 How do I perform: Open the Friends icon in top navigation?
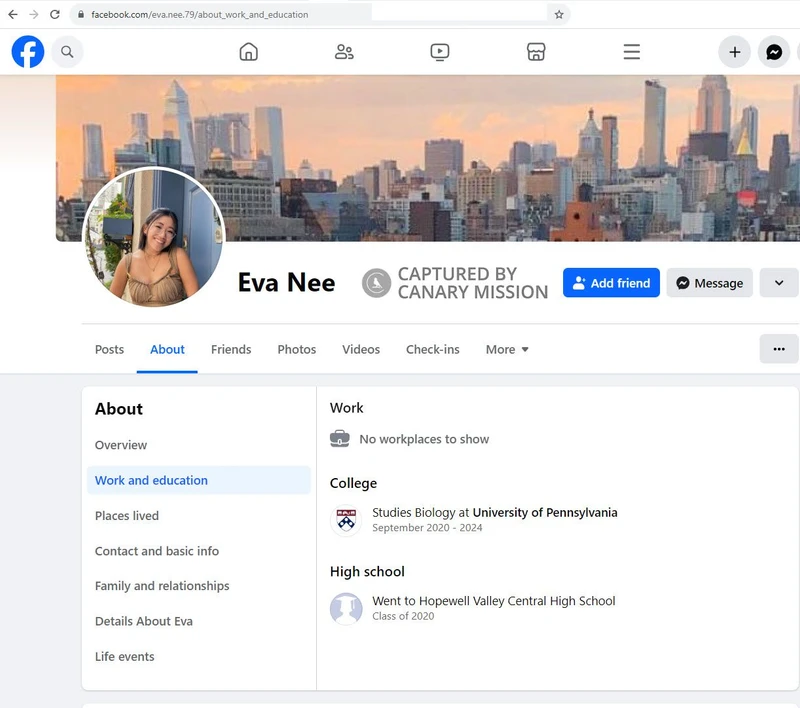click(344, 52)
